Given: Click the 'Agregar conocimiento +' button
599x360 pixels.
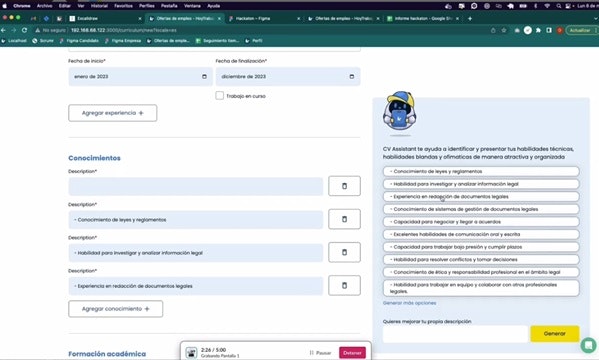Looking at the screenshot, I should (115, 309).
